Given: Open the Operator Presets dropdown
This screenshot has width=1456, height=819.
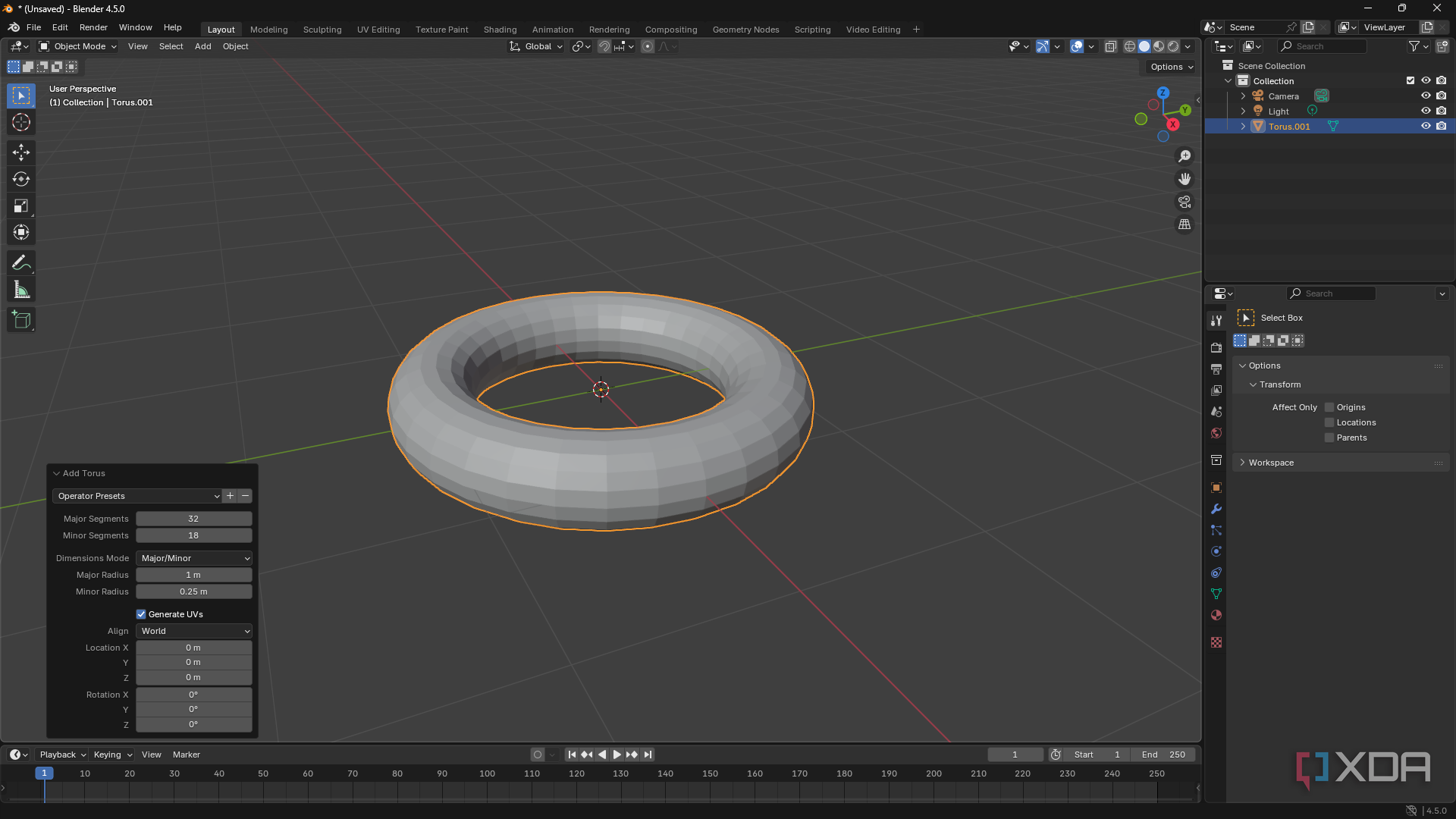Looking at the screenshot, I should [137, 496].
